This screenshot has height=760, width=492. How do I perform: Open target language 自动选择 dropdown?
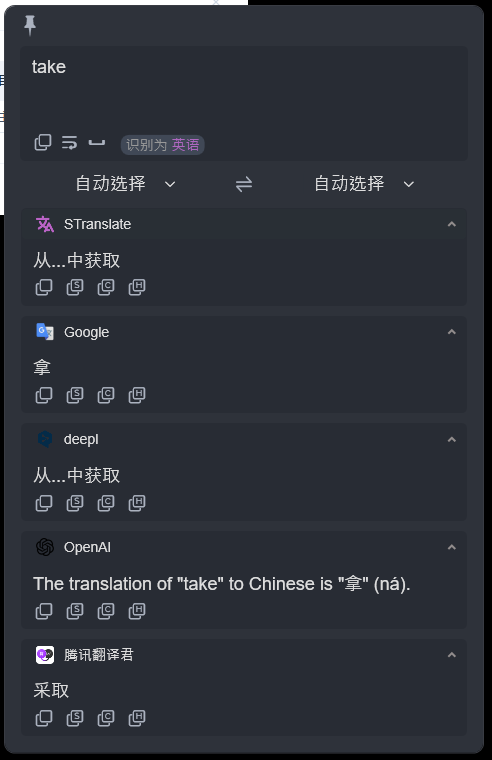pos(364,184)
